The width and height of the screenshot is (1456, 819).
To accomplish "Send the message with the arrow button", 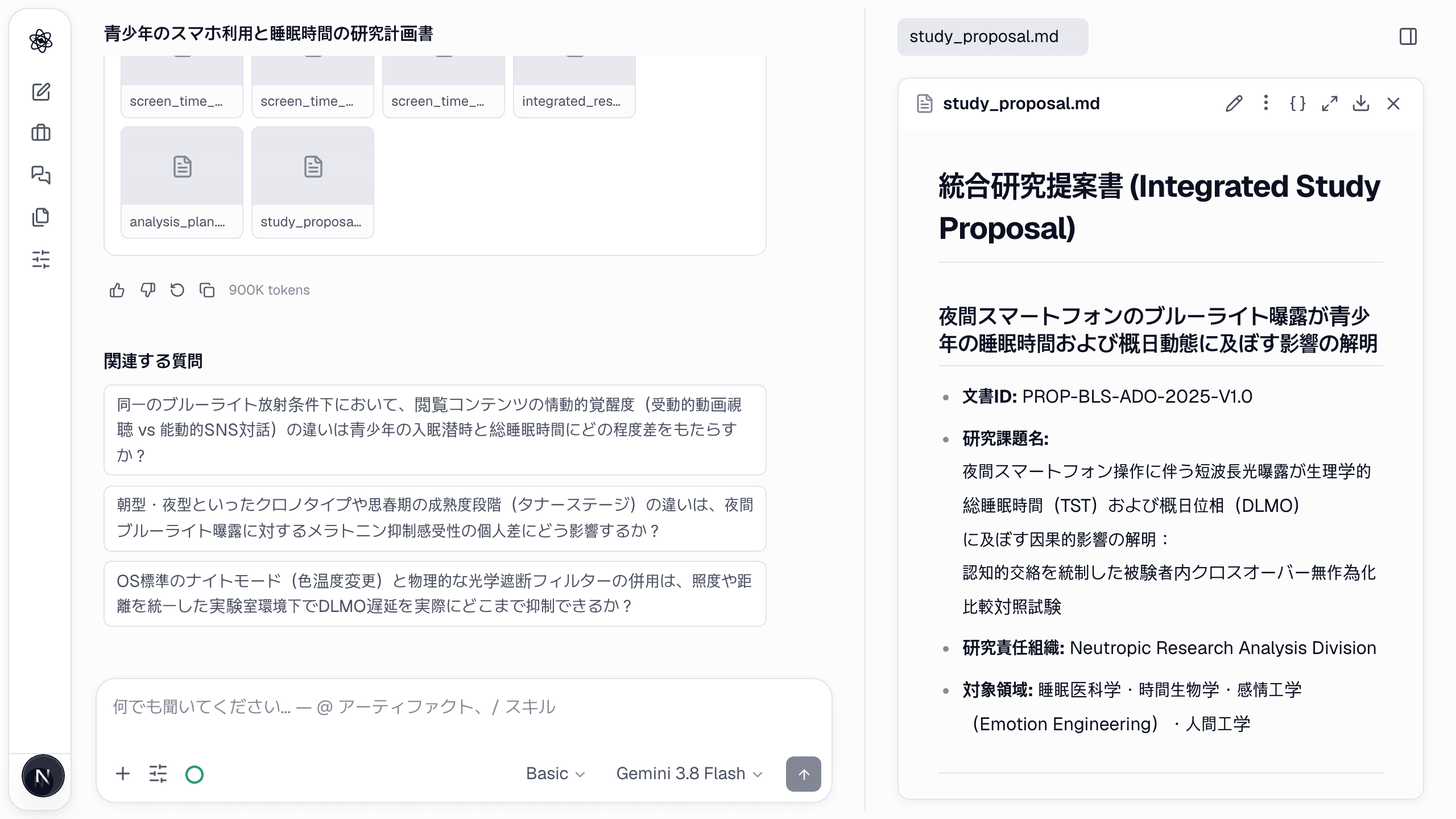I will click(803, 774).
